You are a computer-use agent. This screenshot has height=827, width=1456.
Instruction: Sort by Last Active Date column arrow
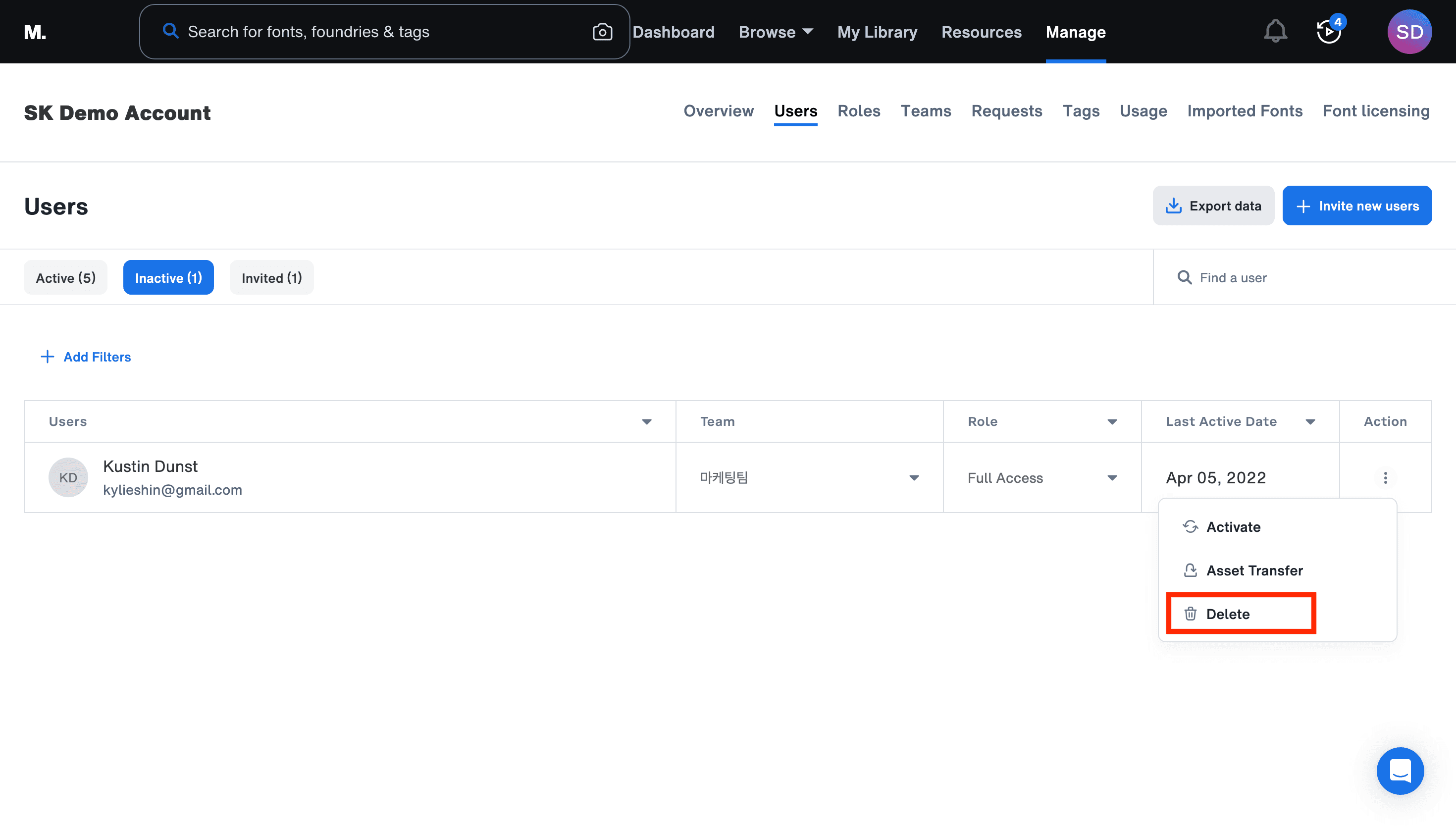(1310, 421)
